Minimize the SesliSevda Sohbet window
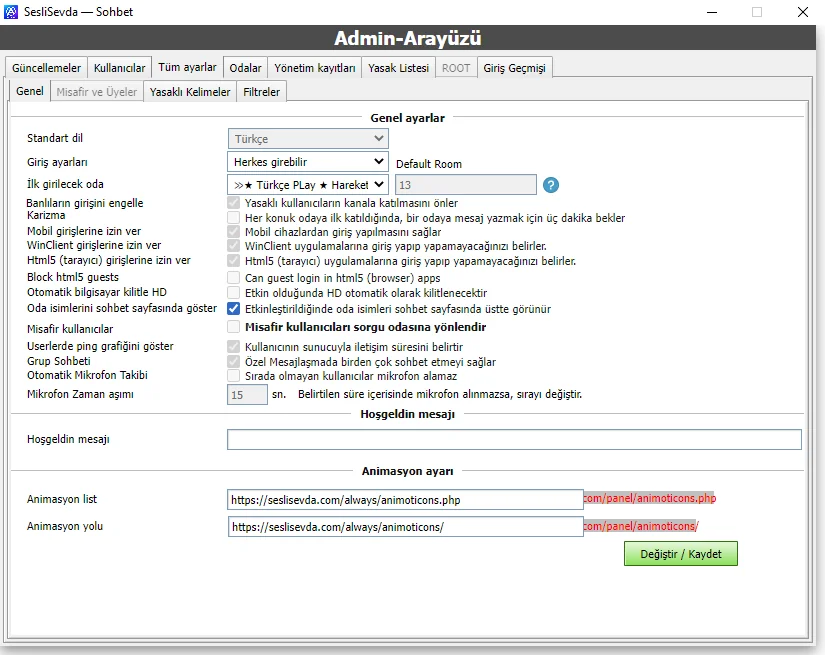 [712, 12]
